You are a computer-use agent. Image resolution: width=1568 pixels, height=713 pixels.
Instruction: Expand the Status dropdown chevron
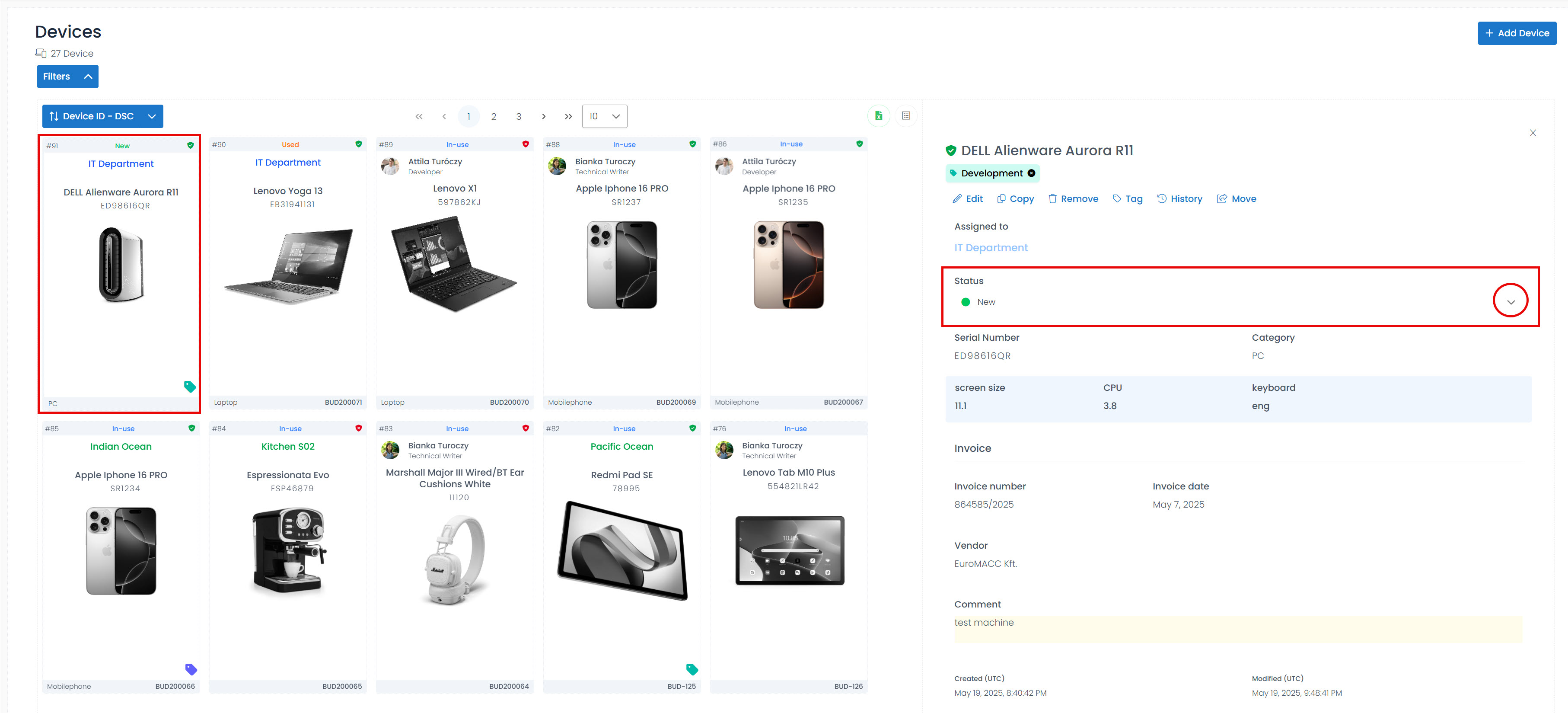[x=1510, y=302]
